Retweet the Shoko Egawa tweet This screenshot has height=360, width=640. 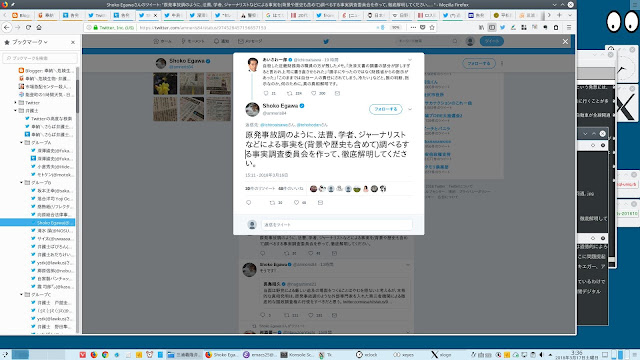272,202
